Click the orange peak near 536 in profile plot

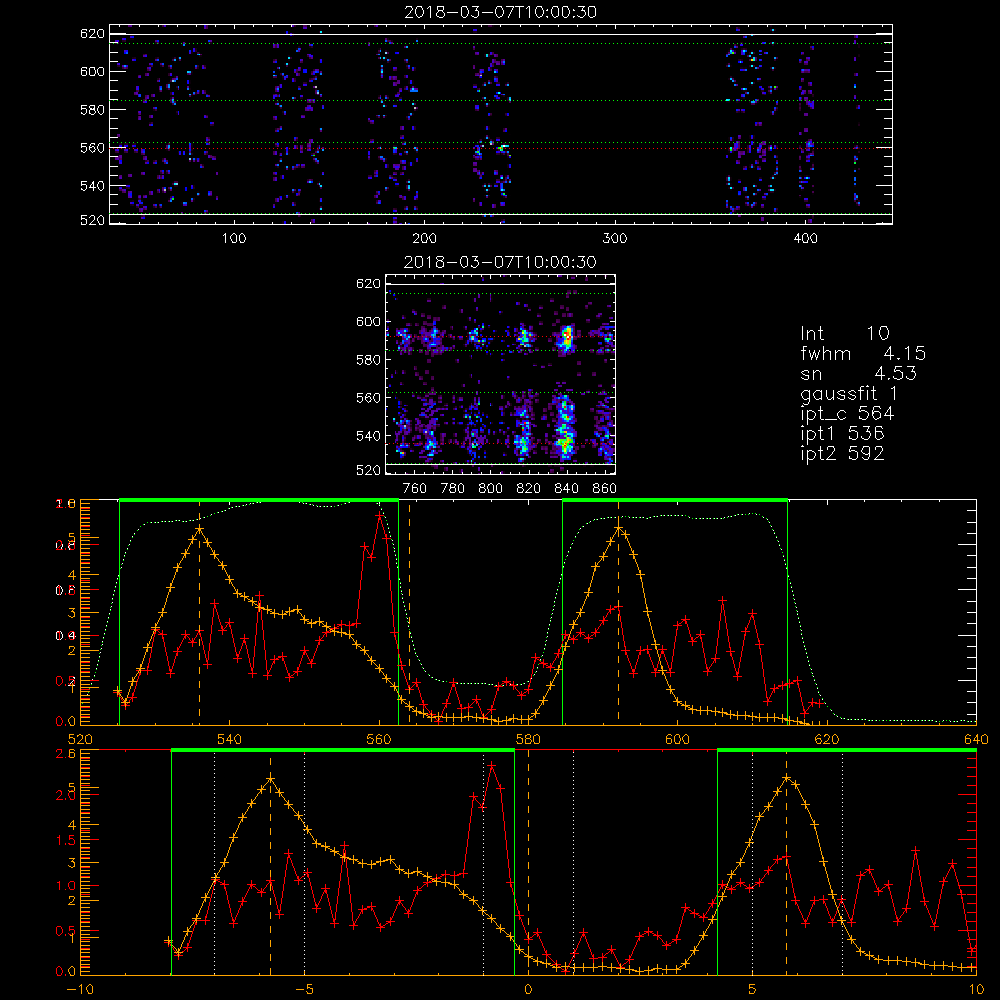tap(200, 529)
